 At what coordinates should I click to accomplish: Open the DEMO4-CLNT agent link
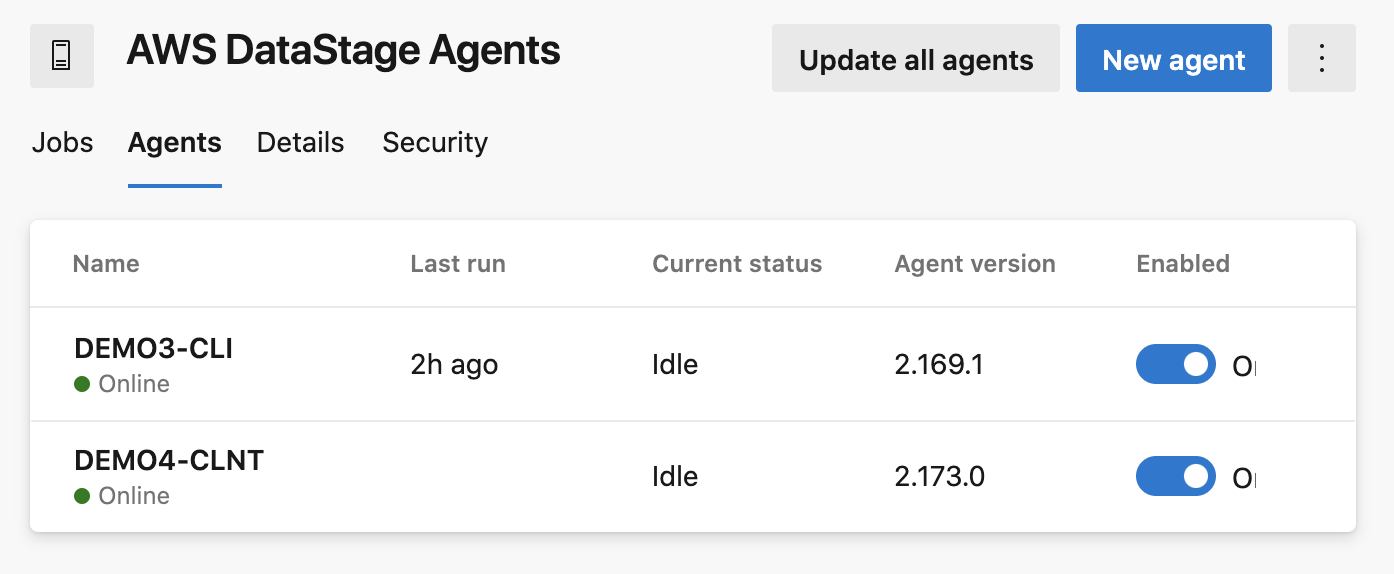click(x=168, y=461)
